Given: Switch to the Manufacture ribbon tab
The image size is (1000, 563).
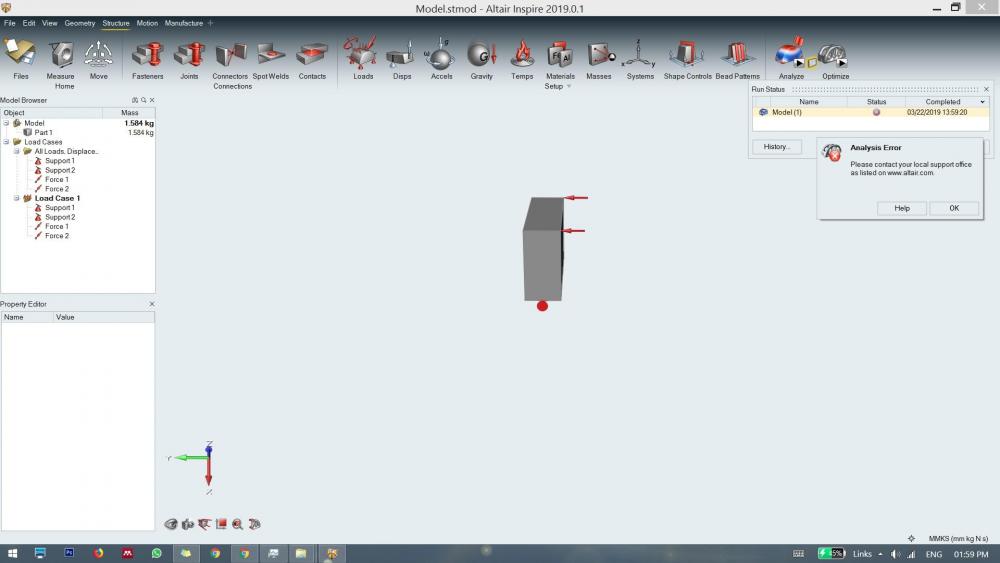Looking at the screenshot, I should (184, 23).
